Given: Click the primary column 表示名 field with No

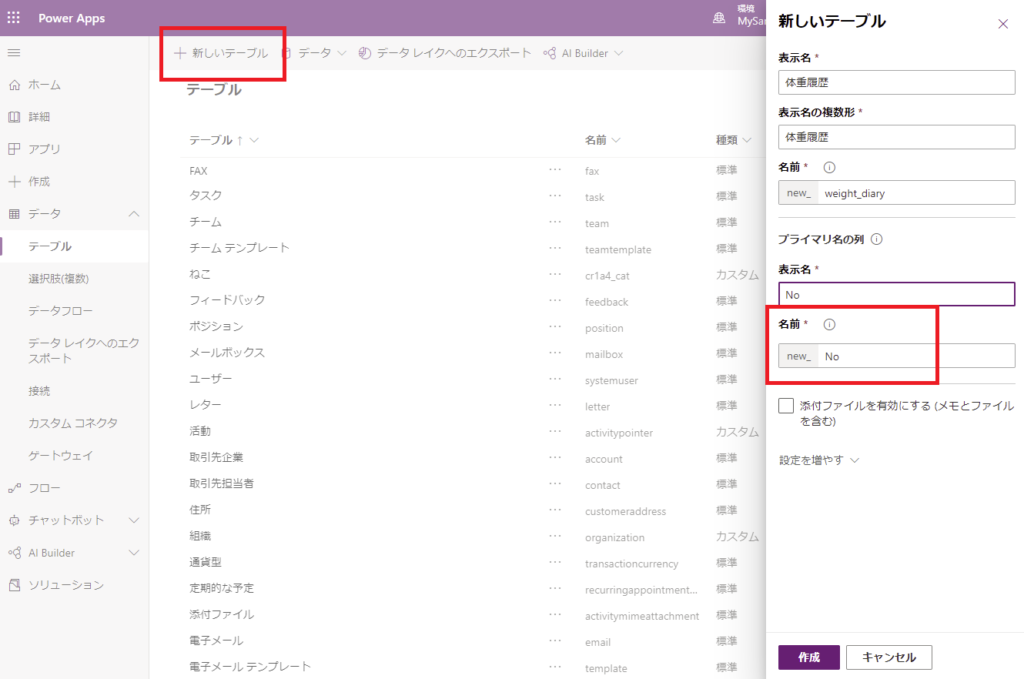Looking at the screenshot, I should pos(897,294).
